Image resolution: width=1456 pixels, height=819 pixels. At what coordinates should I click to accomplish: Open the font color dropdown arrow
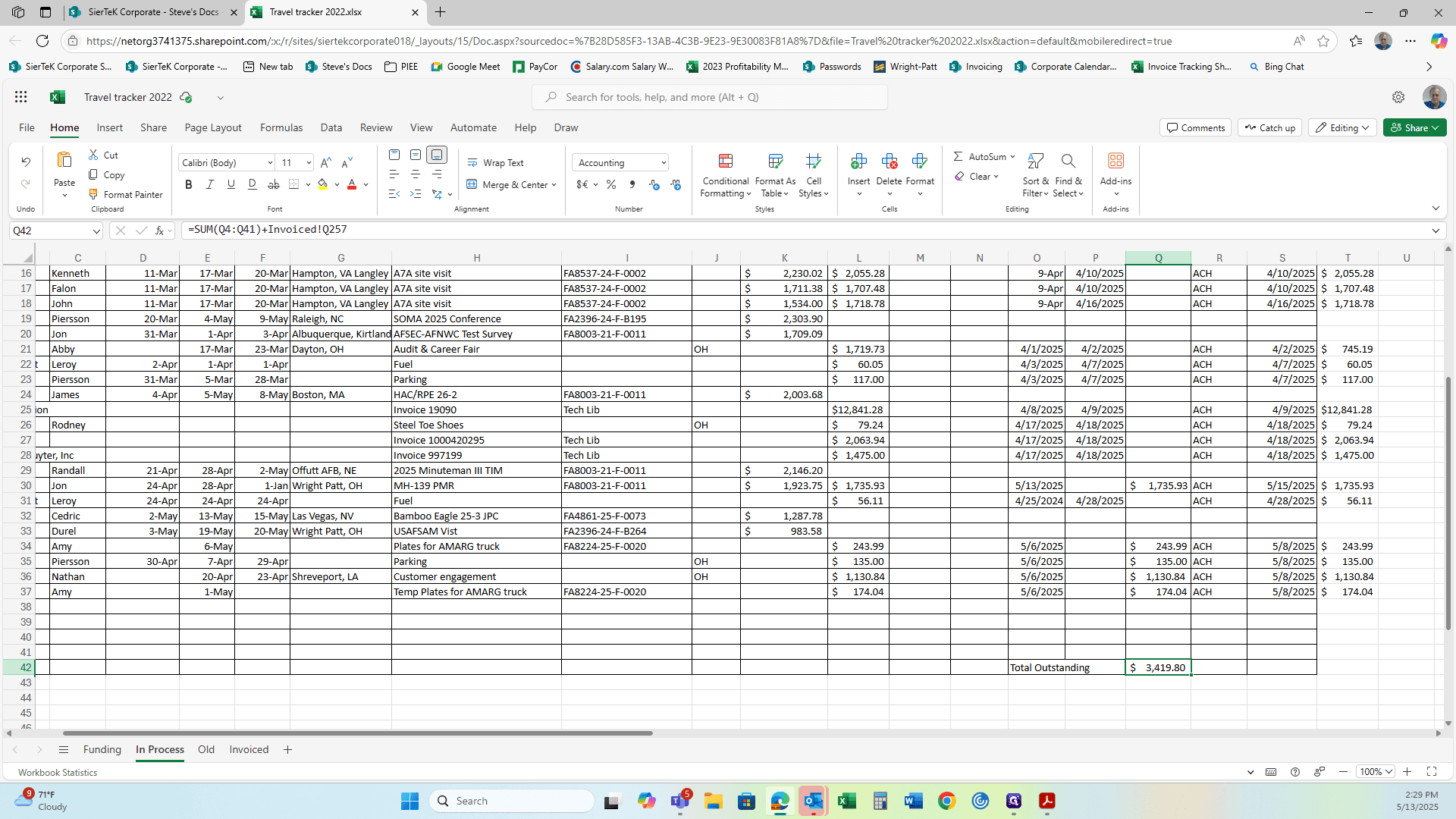[x=366, y=184]
